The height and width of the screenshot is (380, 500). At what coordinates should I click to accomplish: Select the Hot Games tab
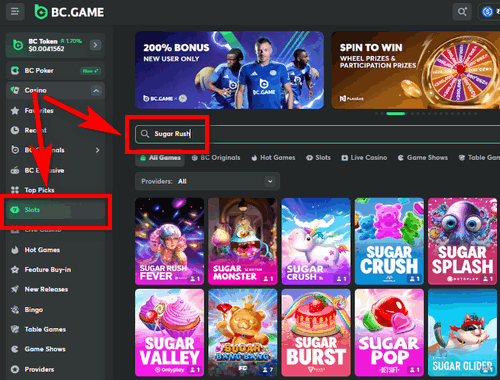coord(273,158)
